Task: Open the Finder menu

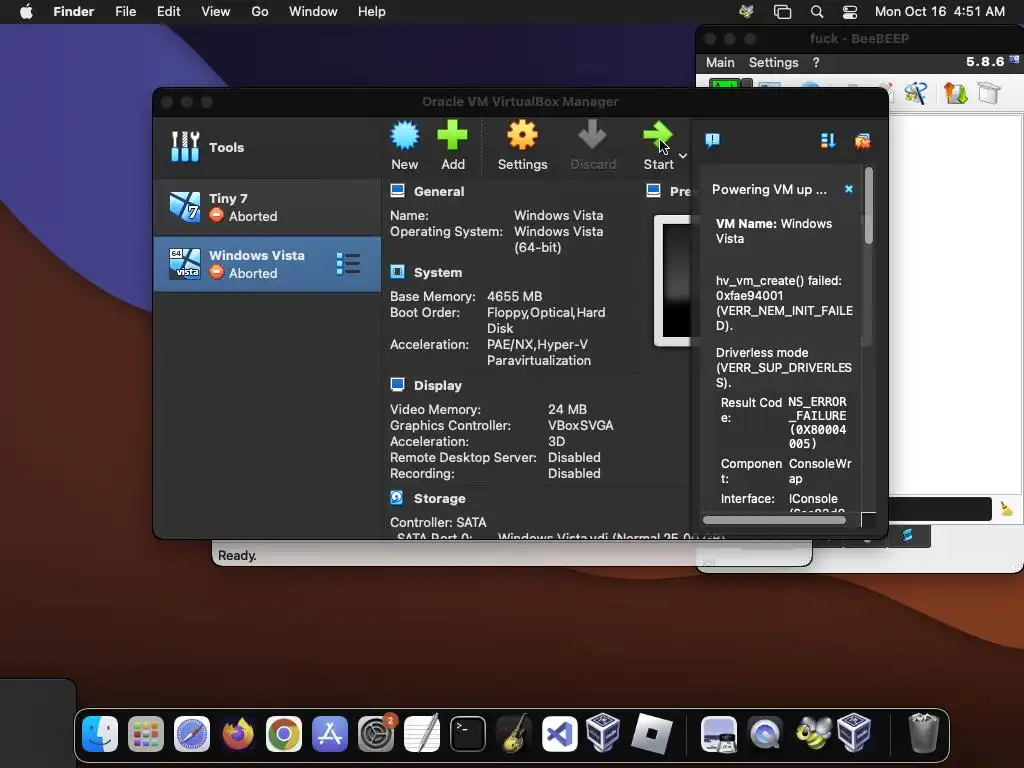Action: point(73,12)
